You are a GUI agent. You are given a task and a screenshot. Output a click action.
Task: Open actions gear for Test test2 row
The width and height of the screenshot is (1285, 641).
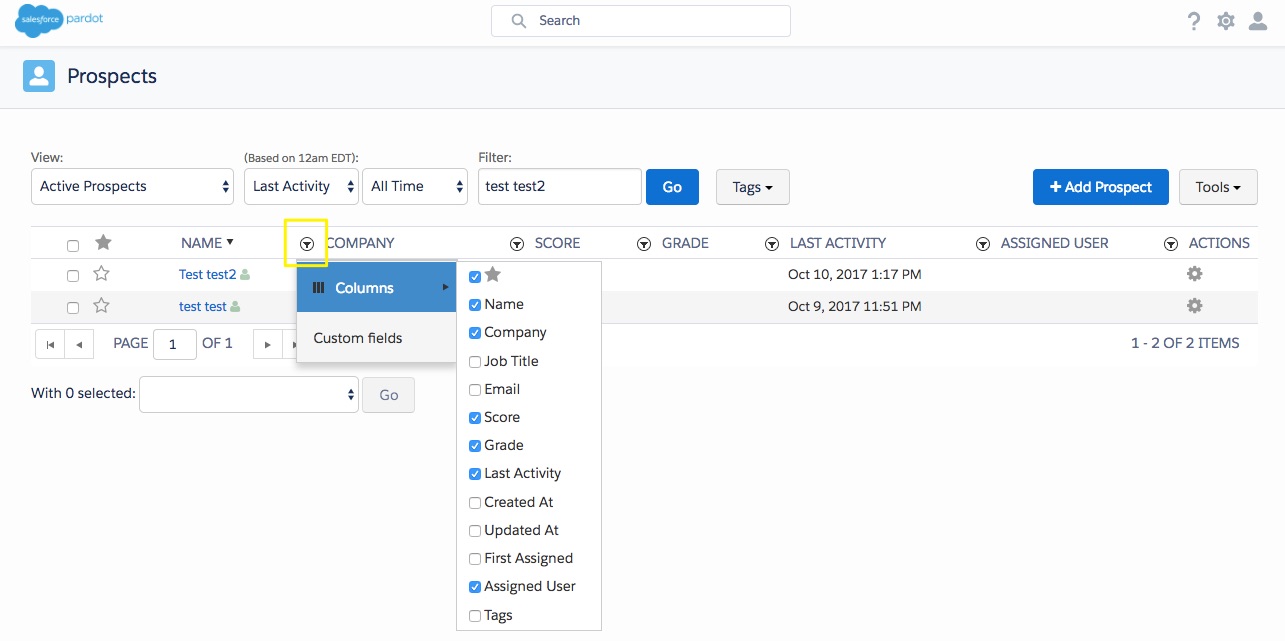coord(1194,274)
